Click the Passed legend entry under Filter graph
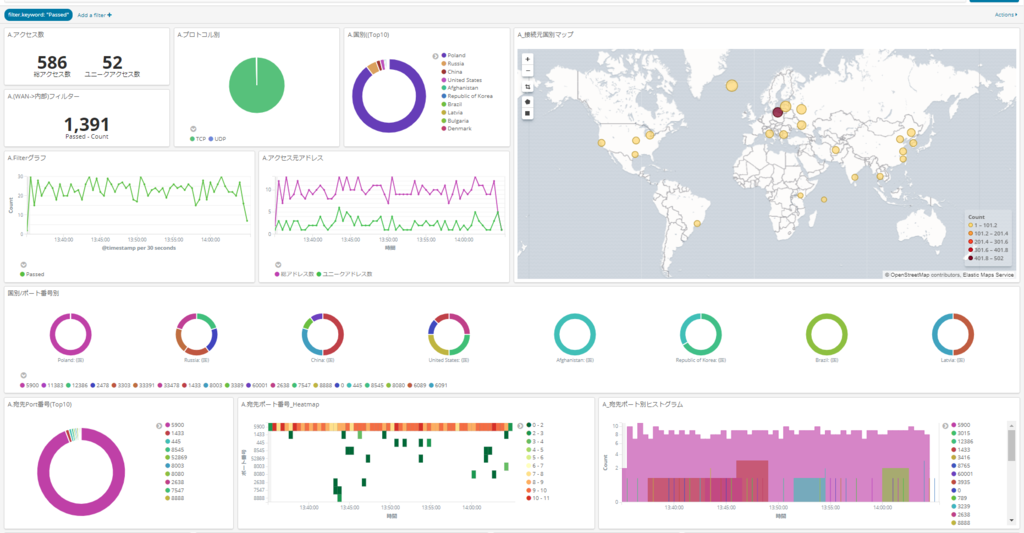1024x533 pixels. coord(32,274)
